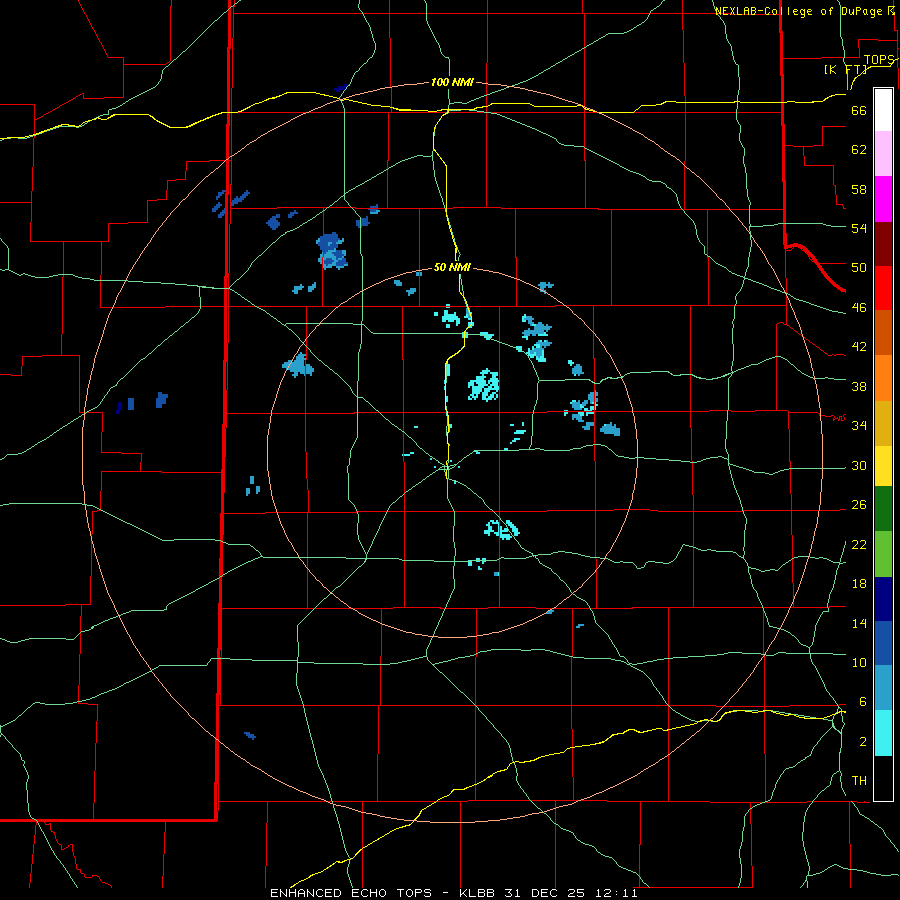The height and width of the screenshot is (900, 900).
Task: Click the 100 NMI range ring label
Action: [452, 82]
